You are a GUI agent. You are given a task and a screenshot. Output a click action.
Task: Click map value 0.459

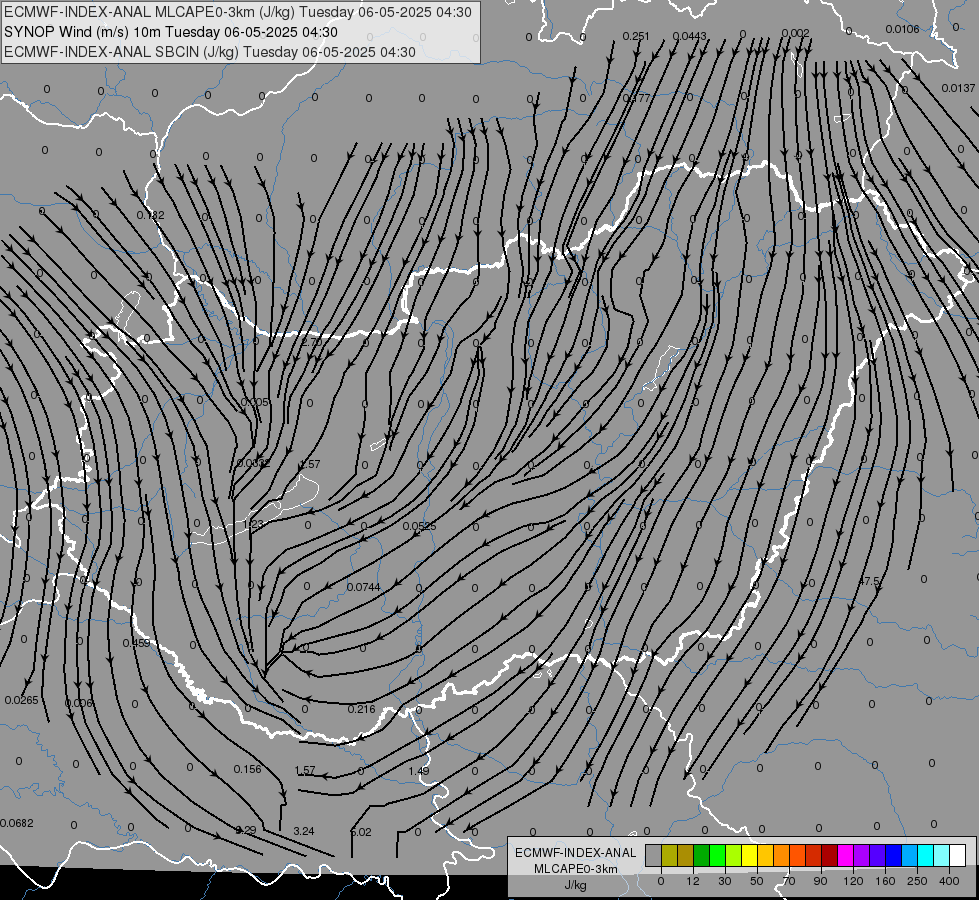[136, 643]
